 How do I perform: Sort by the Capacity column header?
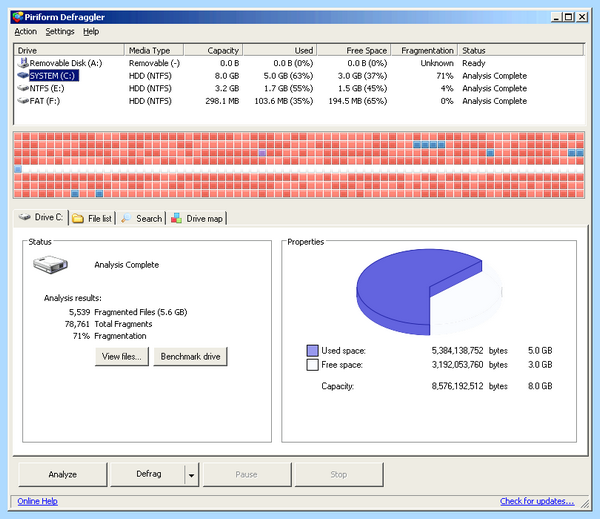pyautogui.click(x=213, y=51)
